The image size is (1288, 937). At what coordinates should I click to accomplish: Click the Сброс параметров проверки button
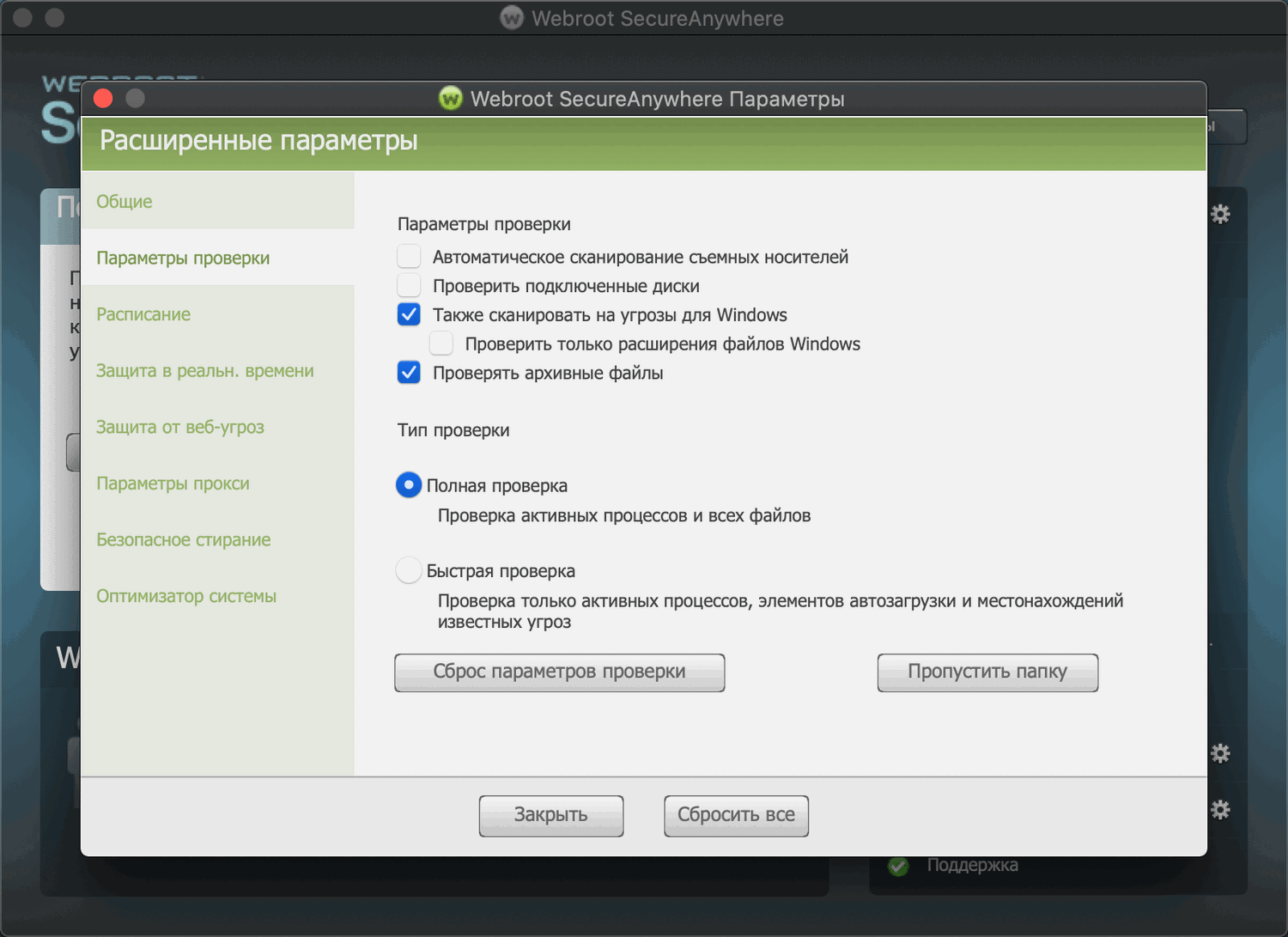point(560,672)
